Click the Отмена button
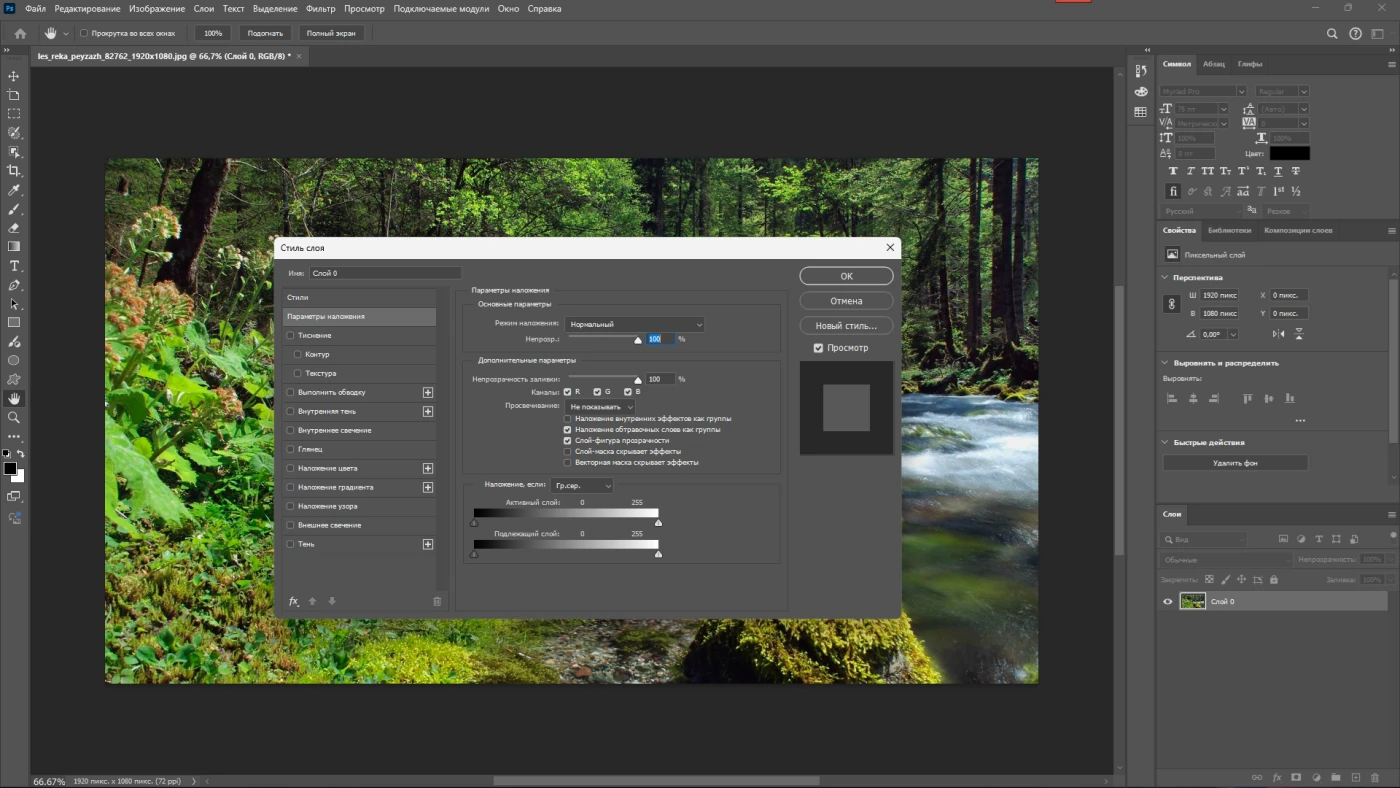The width and height of the screenshot is (1400, 788). tap(846, 301)
